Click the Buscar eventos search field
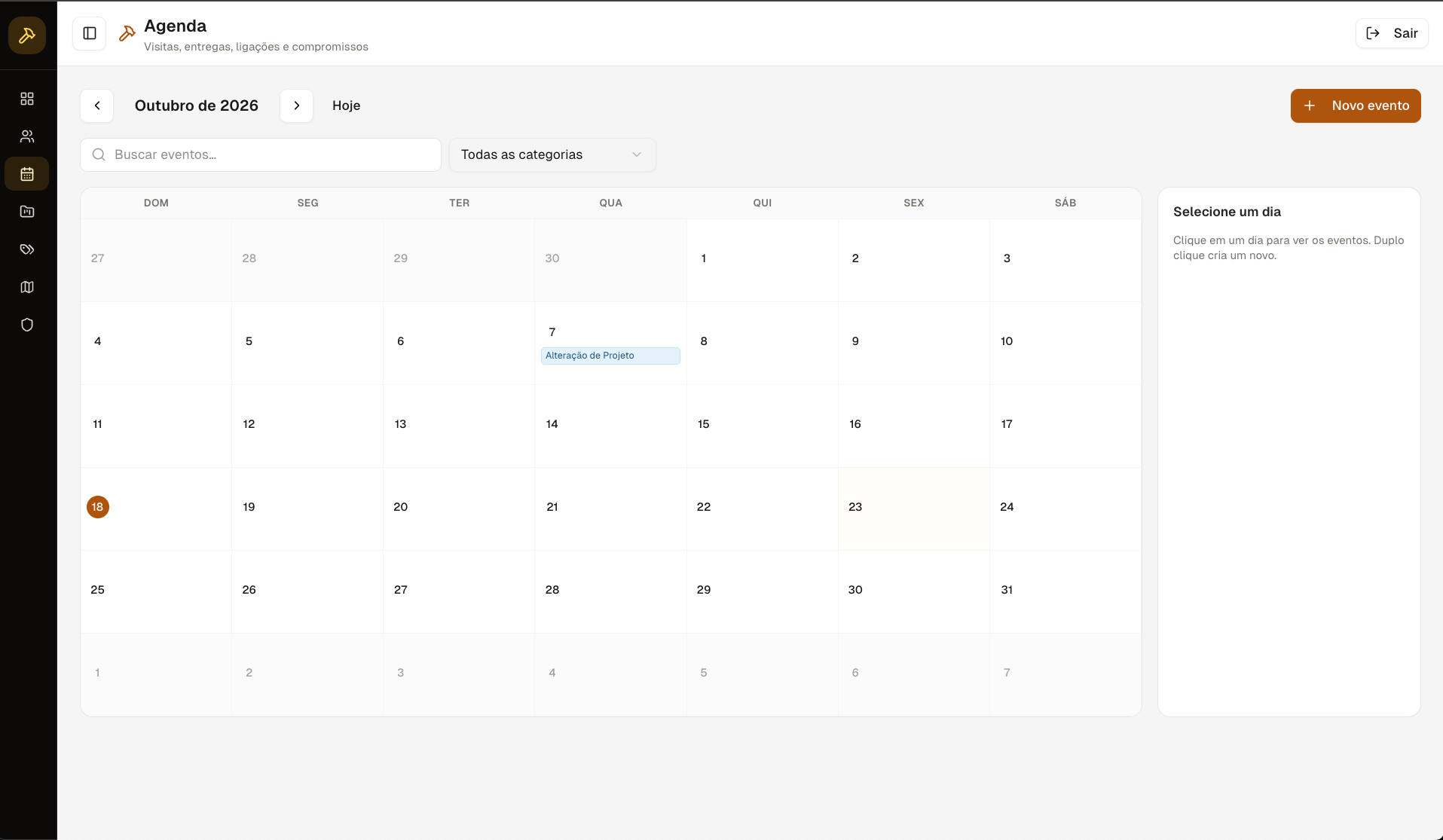The height and width of the screenshot is (840, 1443). point(261,154)
